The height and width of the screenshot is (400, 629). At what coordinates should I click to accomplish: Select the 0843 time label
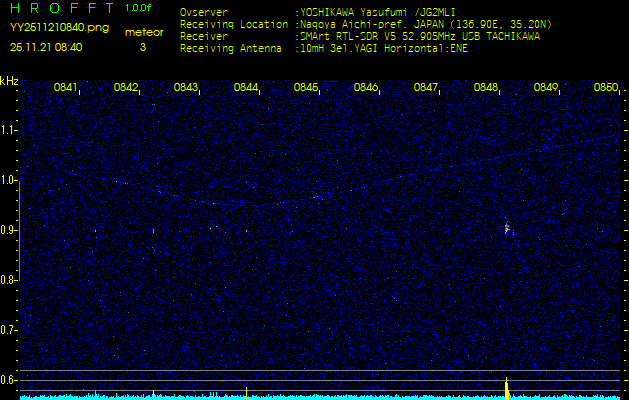(x=186, y=88)
